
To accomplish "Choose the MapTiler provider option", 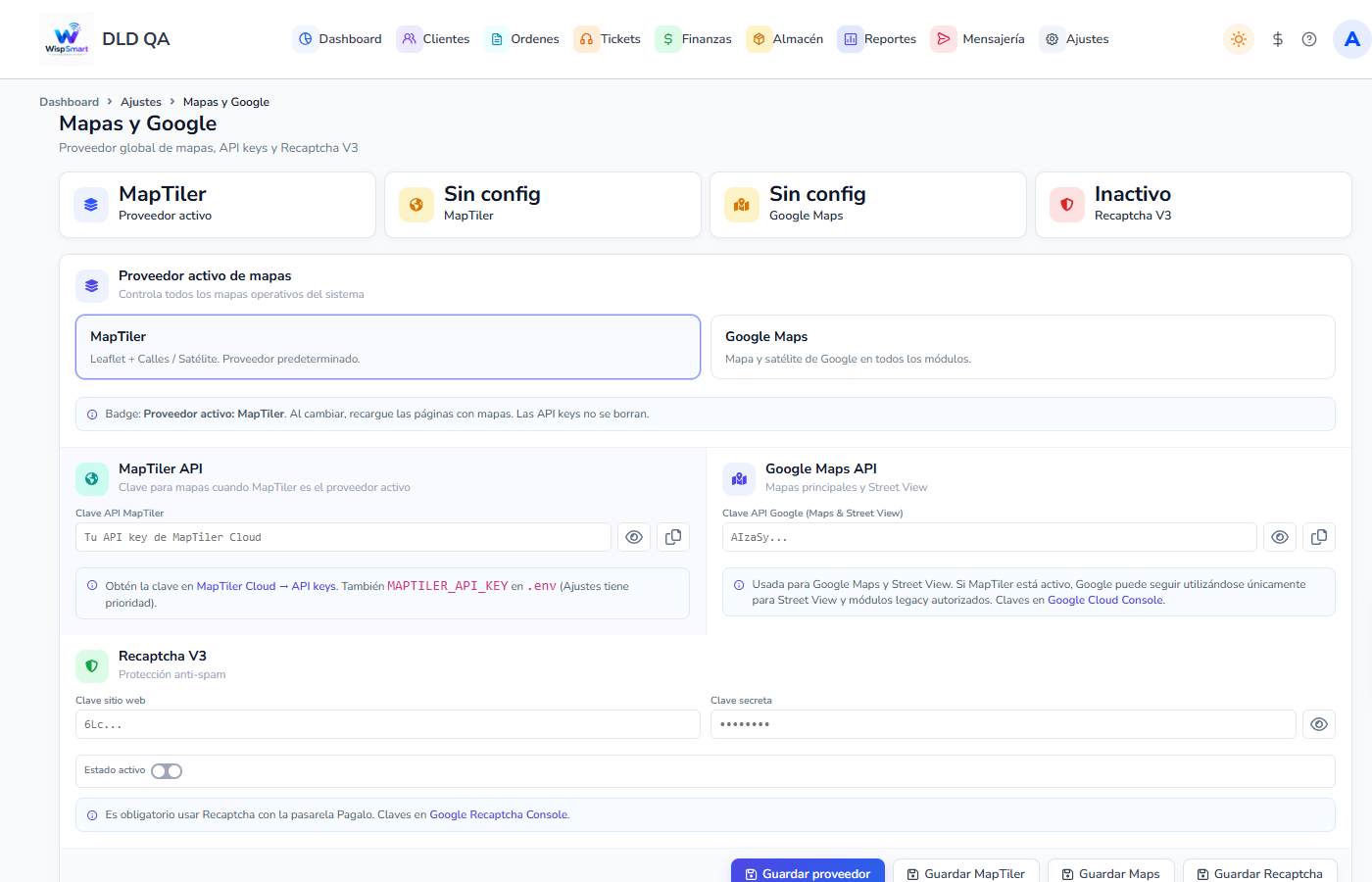I will click(388, 347).
